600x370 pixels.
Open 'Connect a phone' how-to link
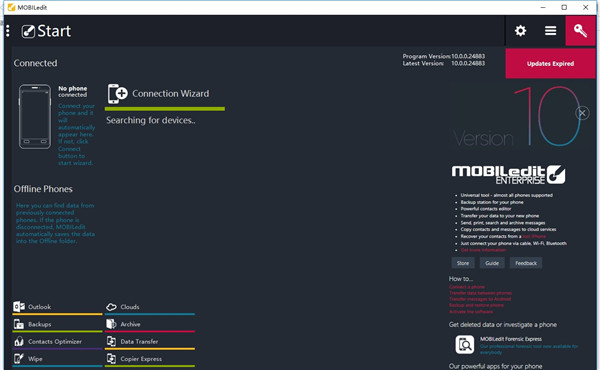(467, 287)
